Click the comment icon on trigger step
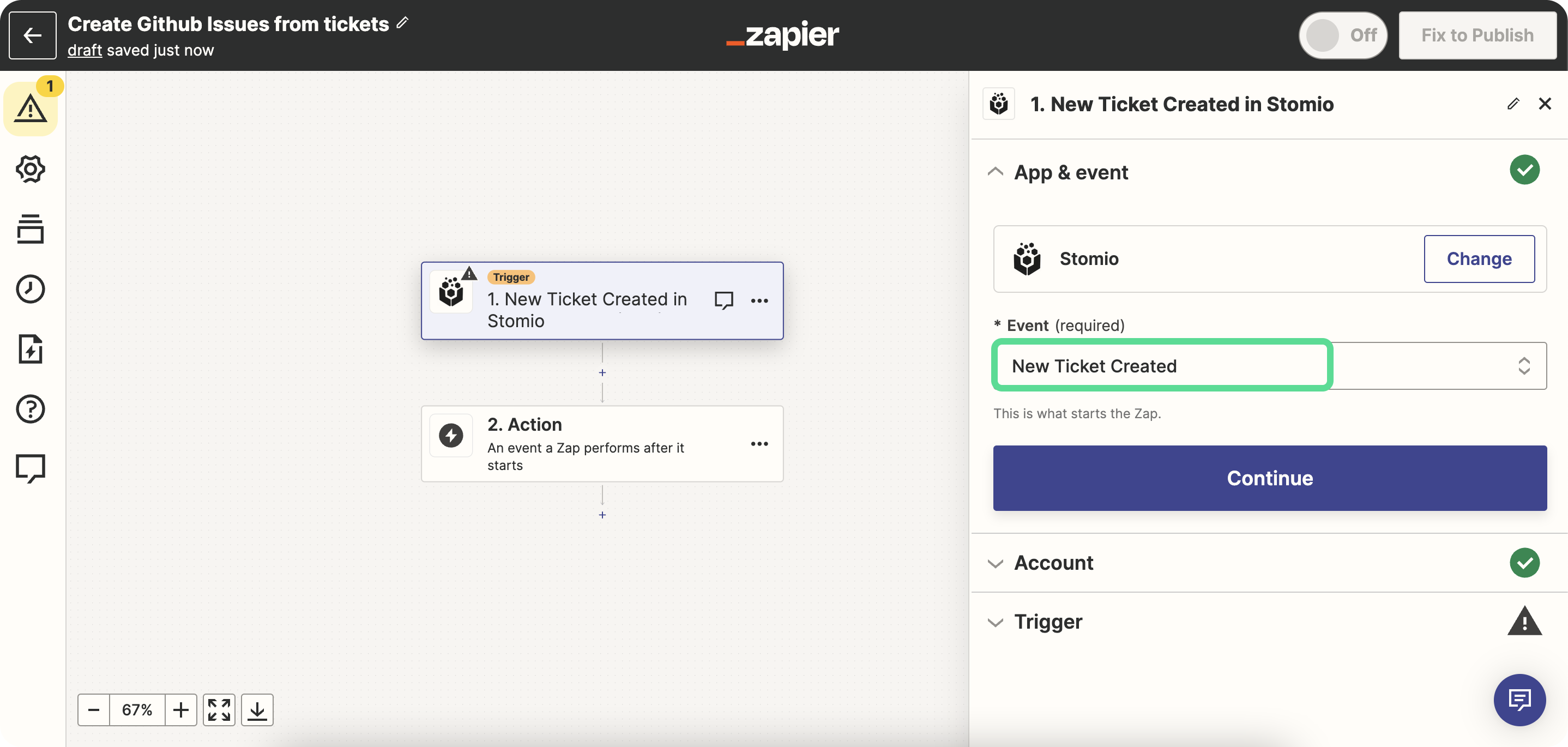Viewport: 1568px width, 747px height. [x=723, y=300]
